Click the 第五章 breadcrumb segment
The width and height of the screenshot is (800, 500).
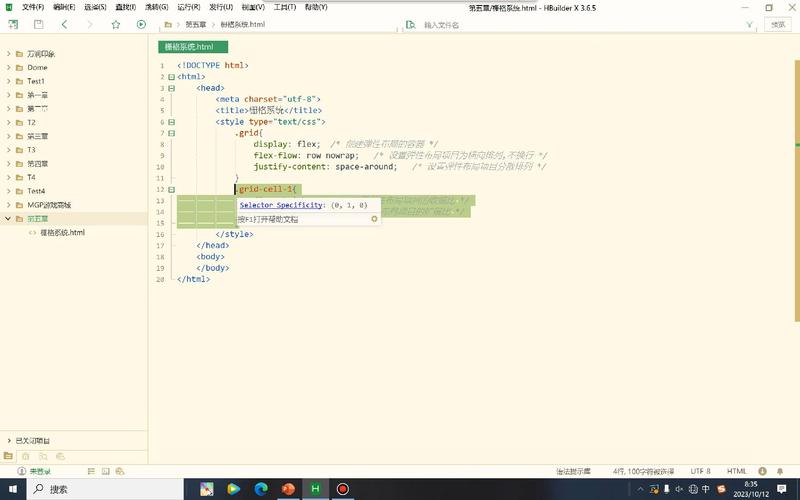pyautogui.click(x=195, y=24)
